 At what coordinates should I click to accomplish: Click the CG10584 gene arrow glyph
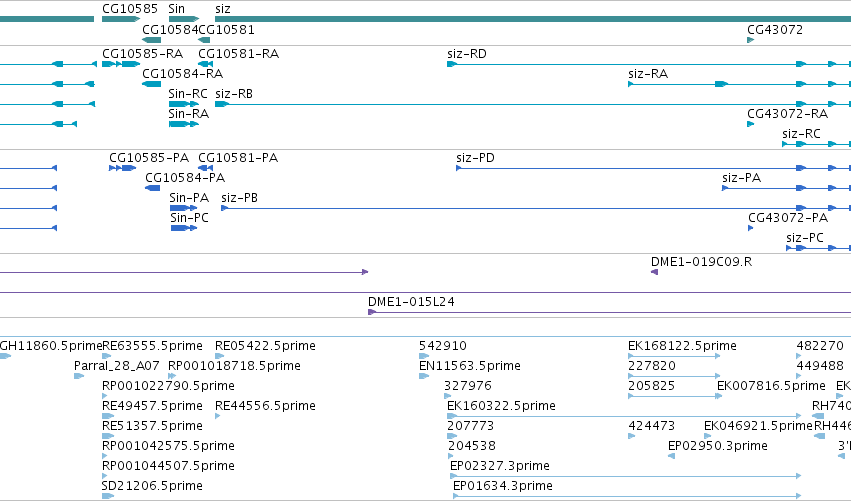click(151, 40)
